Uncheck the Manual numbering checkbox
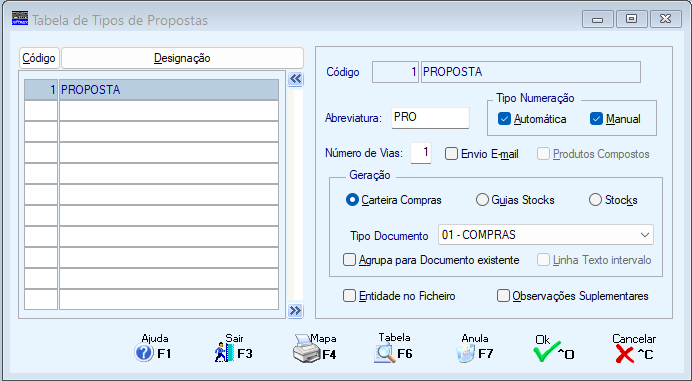Viewport: 692px width, 381px height. (x=596, y=119)
